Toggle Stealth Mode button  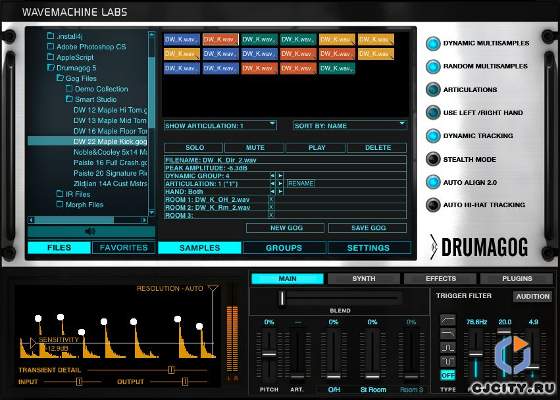point(433,159)
